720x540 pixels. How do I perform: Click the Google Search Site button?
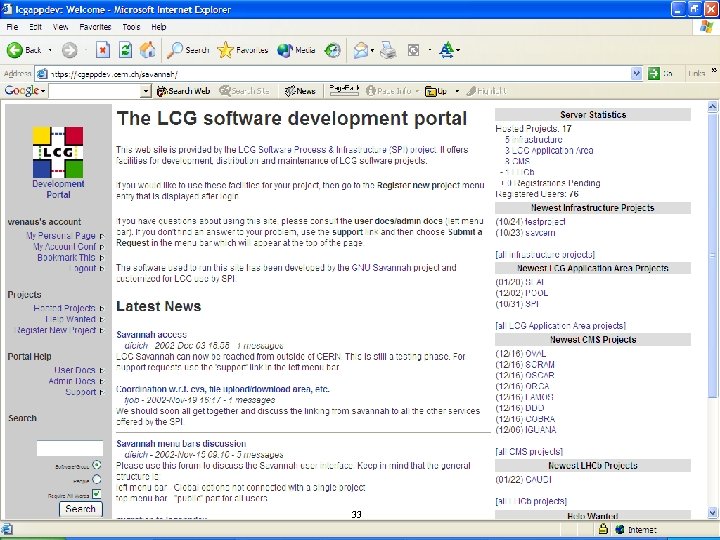pyautogui.click(x=244, y=91)
